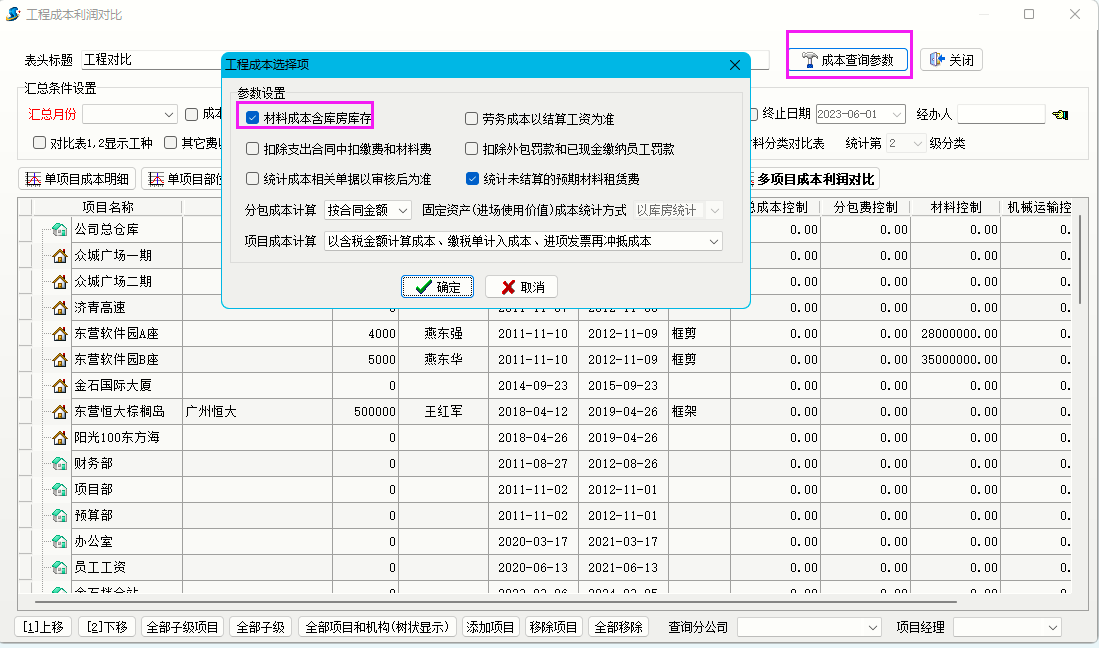Select the 东营软件园A座 house icon

click(x=60, y=333)
